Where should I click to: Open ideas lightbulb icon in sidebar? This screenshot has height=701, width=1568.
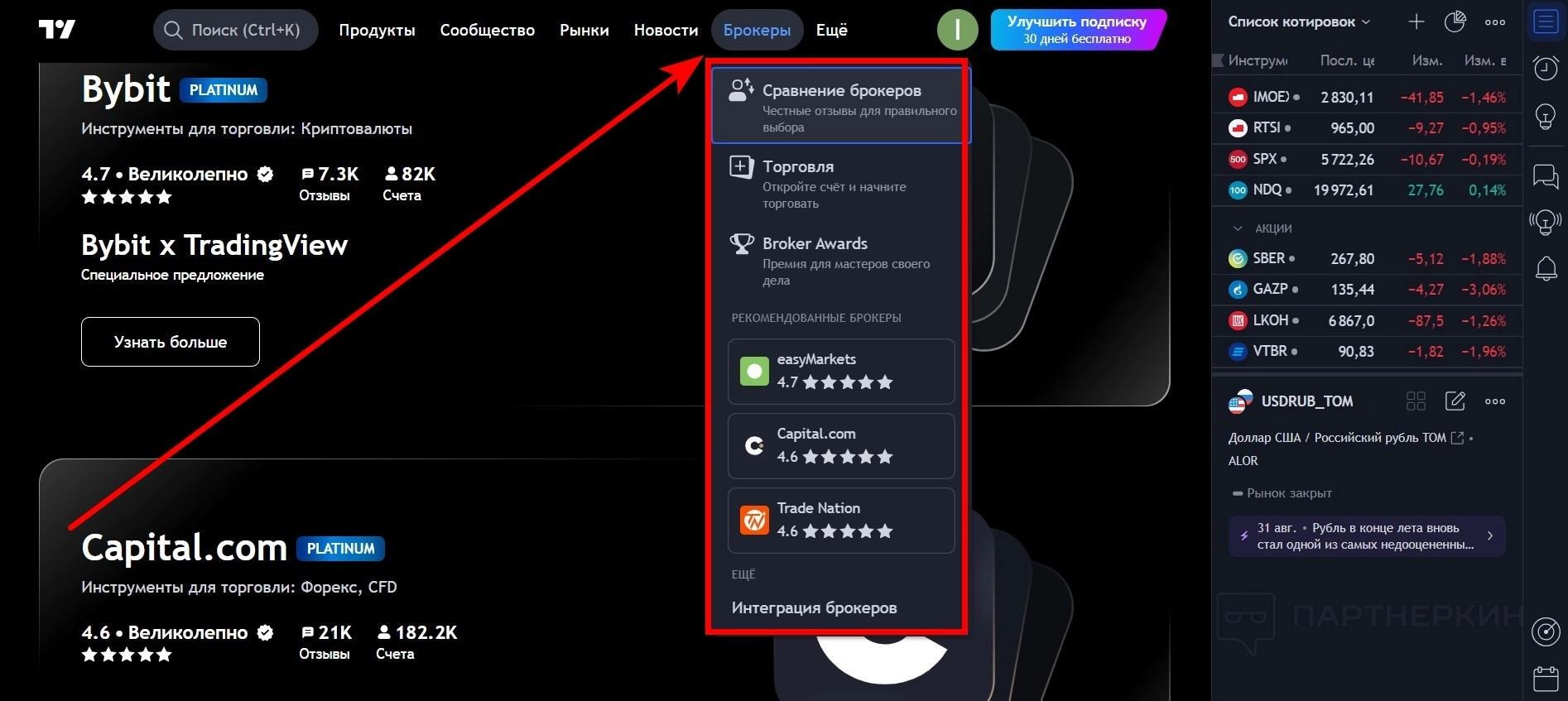pos(1546,117)
